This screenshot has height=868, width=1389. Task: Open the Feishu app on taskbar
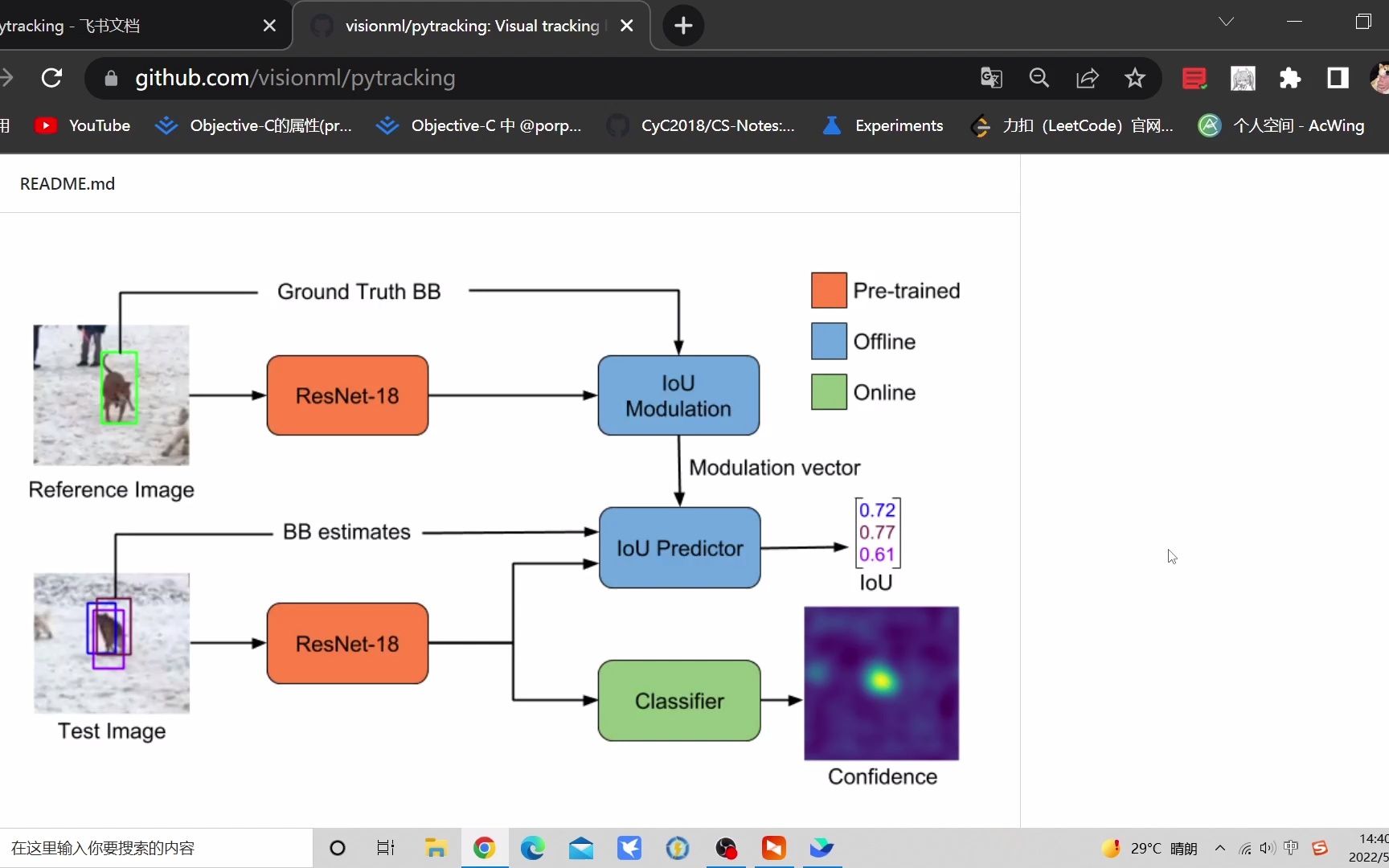coord(822,848)
